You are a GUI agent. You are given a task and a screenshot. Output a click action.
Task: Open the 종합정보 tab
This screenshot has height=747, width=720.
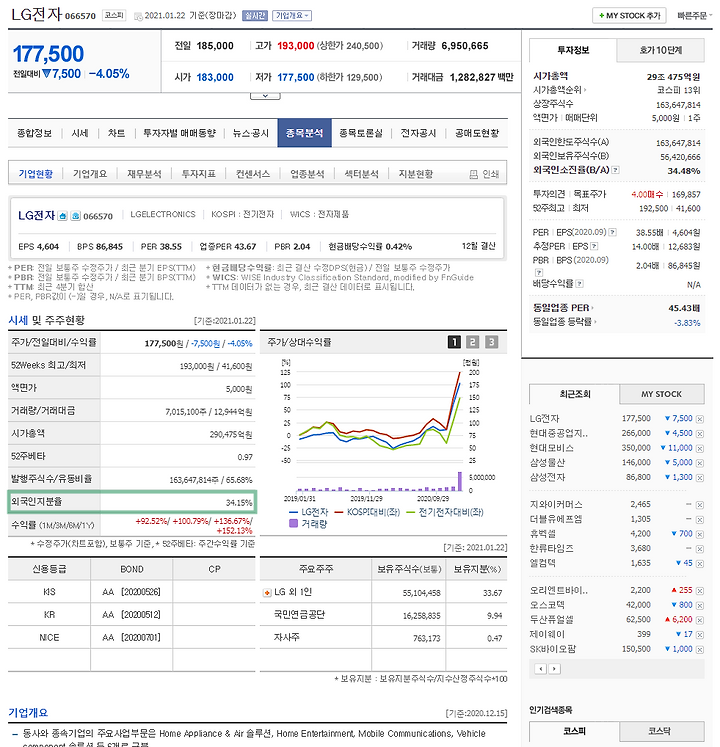pyautogui.click(x=34, y=133)
